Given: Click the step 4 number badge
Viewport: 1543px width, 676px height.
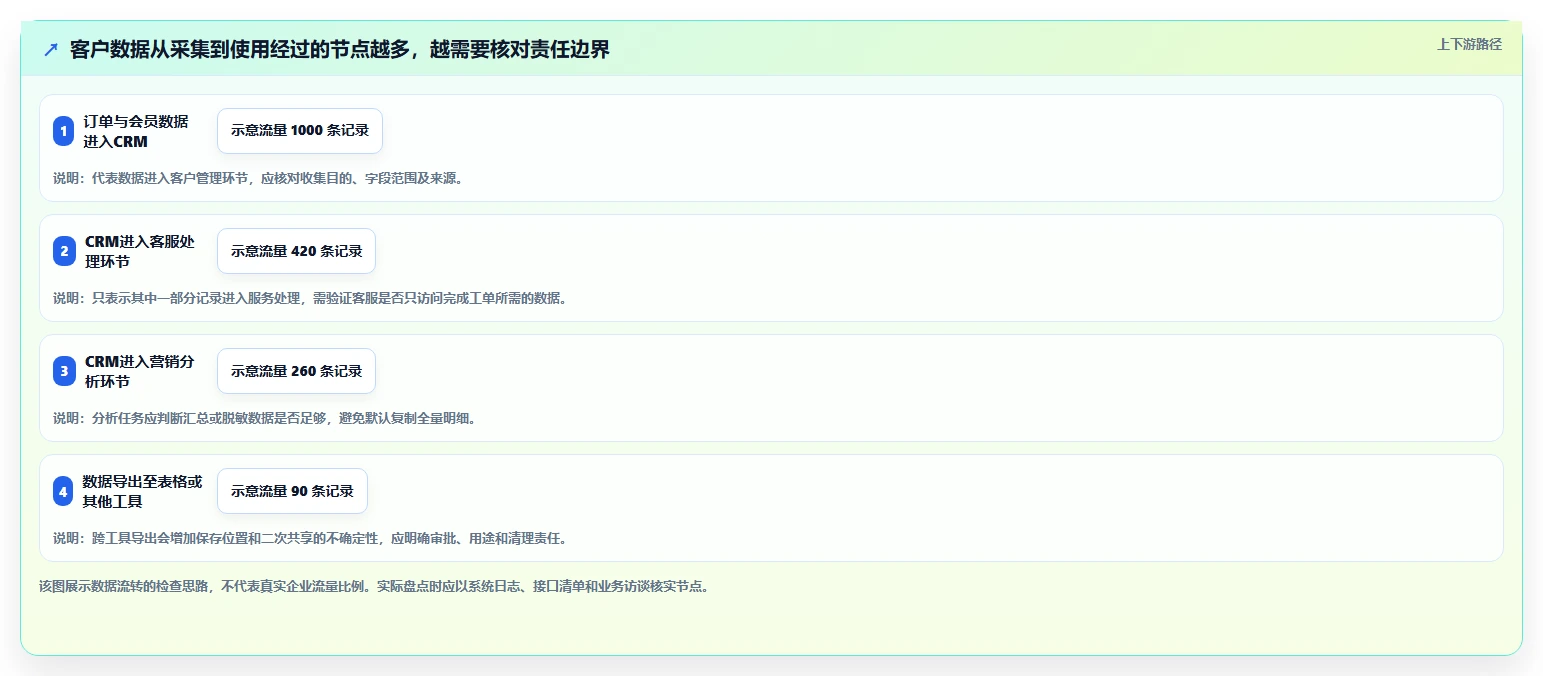Looking at the screenshot, I should pyautogui.click(x=64, y=491).
